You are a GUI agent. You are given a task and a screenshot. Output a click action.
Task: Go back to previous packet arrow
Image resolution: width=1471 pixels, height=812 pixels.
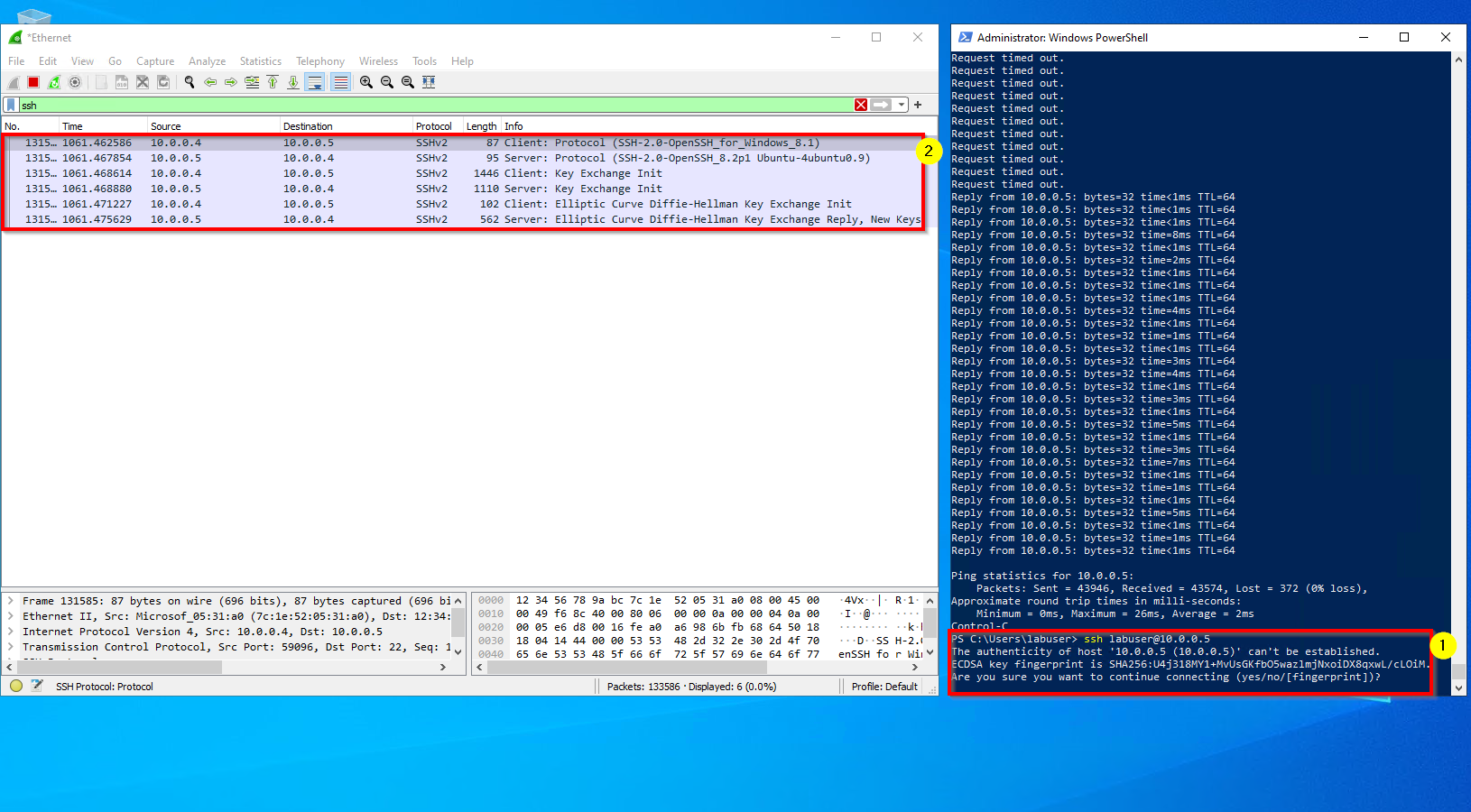tap(210, 82)
